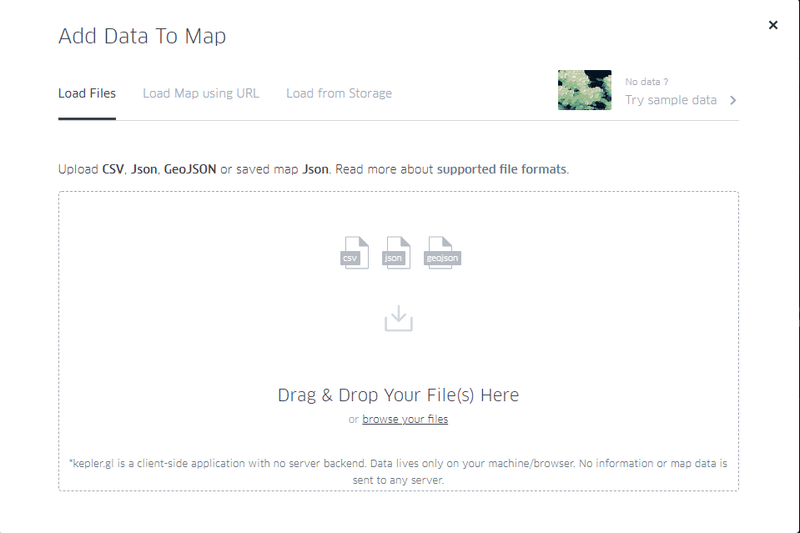Select the Load Files tab
Image resolution: width=800 pixels, height=533 pixels.
coord(87,93)
